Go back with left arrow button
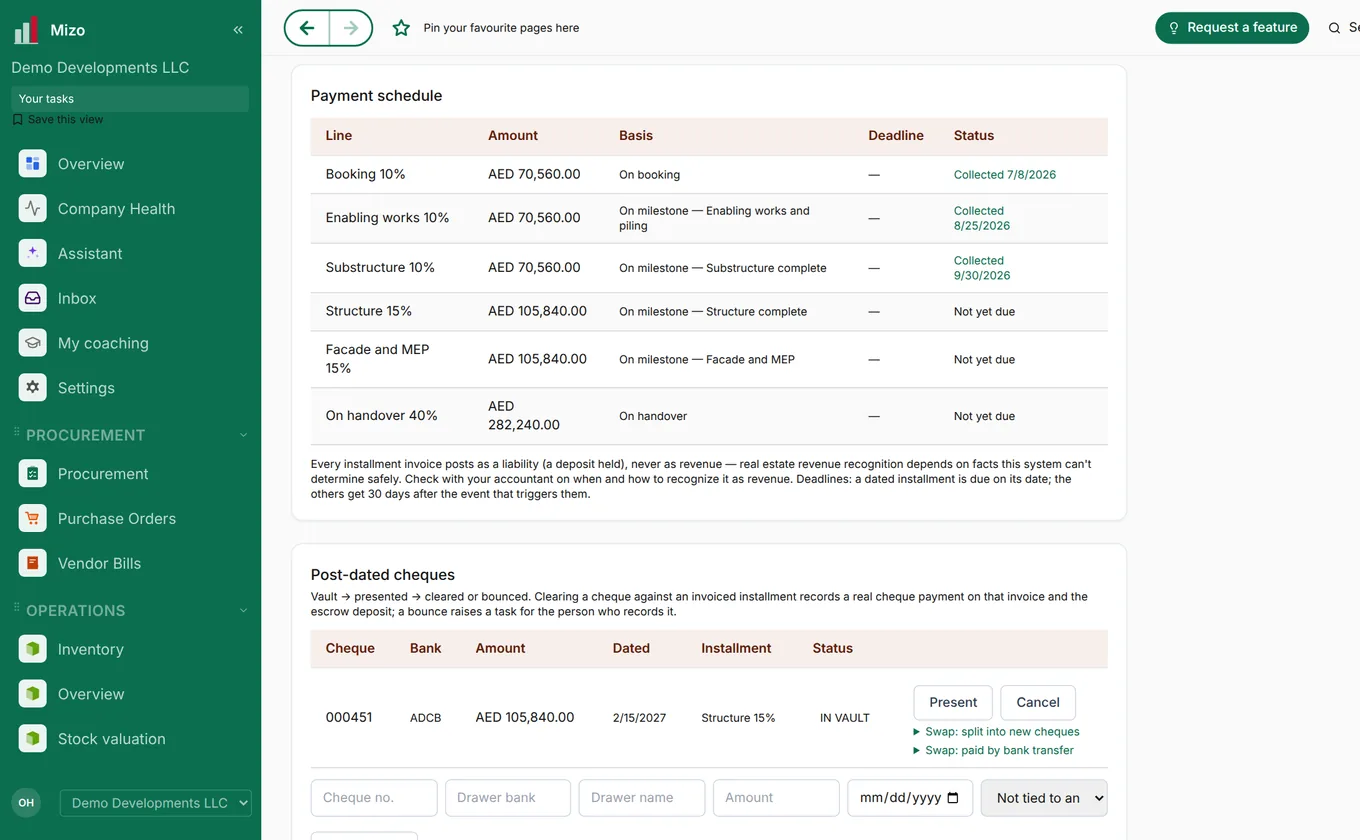The image size is (1360, 840). tap(307, 28)
